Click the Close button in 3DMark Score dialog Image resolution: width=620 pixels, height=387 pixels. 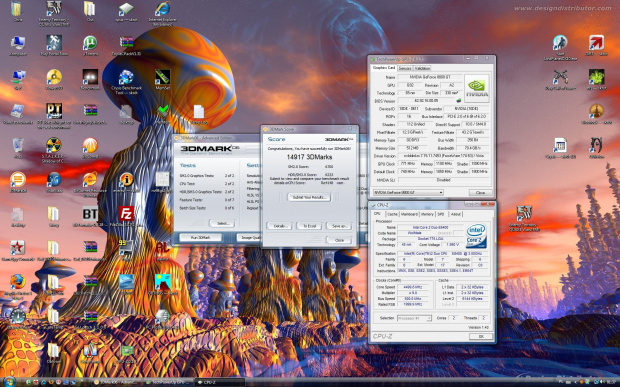pos(339,240)
